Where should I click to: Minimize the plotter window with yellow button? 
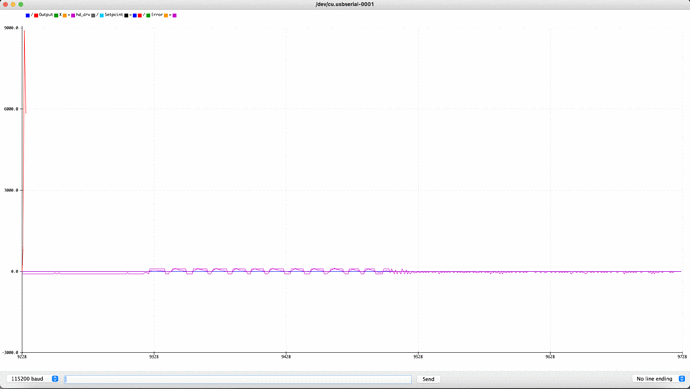coord(13,4)
